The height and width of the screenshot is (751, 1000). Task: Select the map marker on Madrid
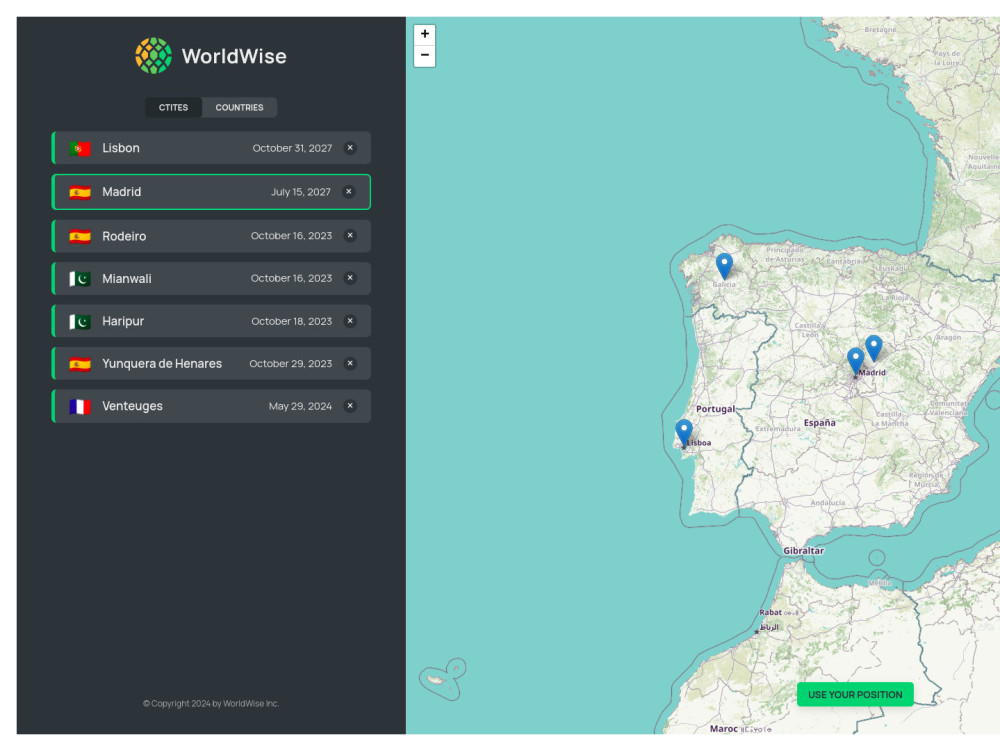pos(855,361)
